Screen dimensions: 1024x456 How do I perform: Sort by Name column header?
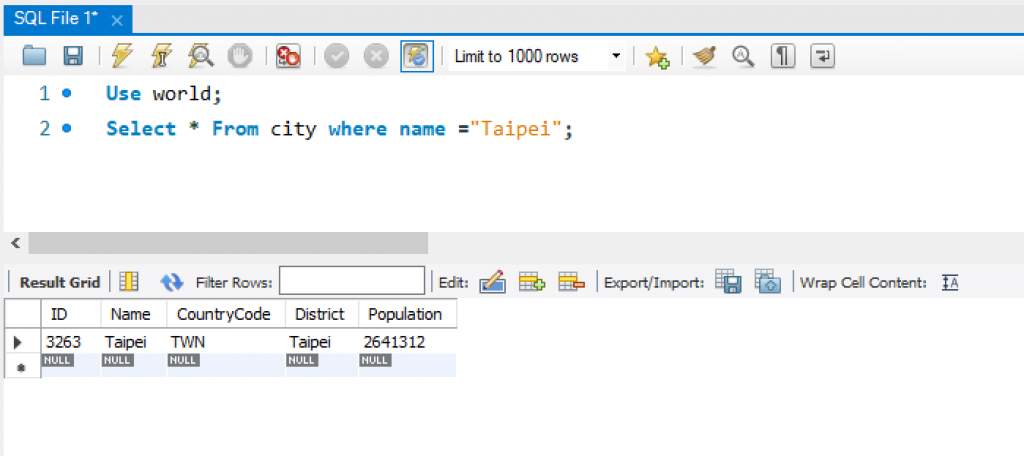pos(134,314)
